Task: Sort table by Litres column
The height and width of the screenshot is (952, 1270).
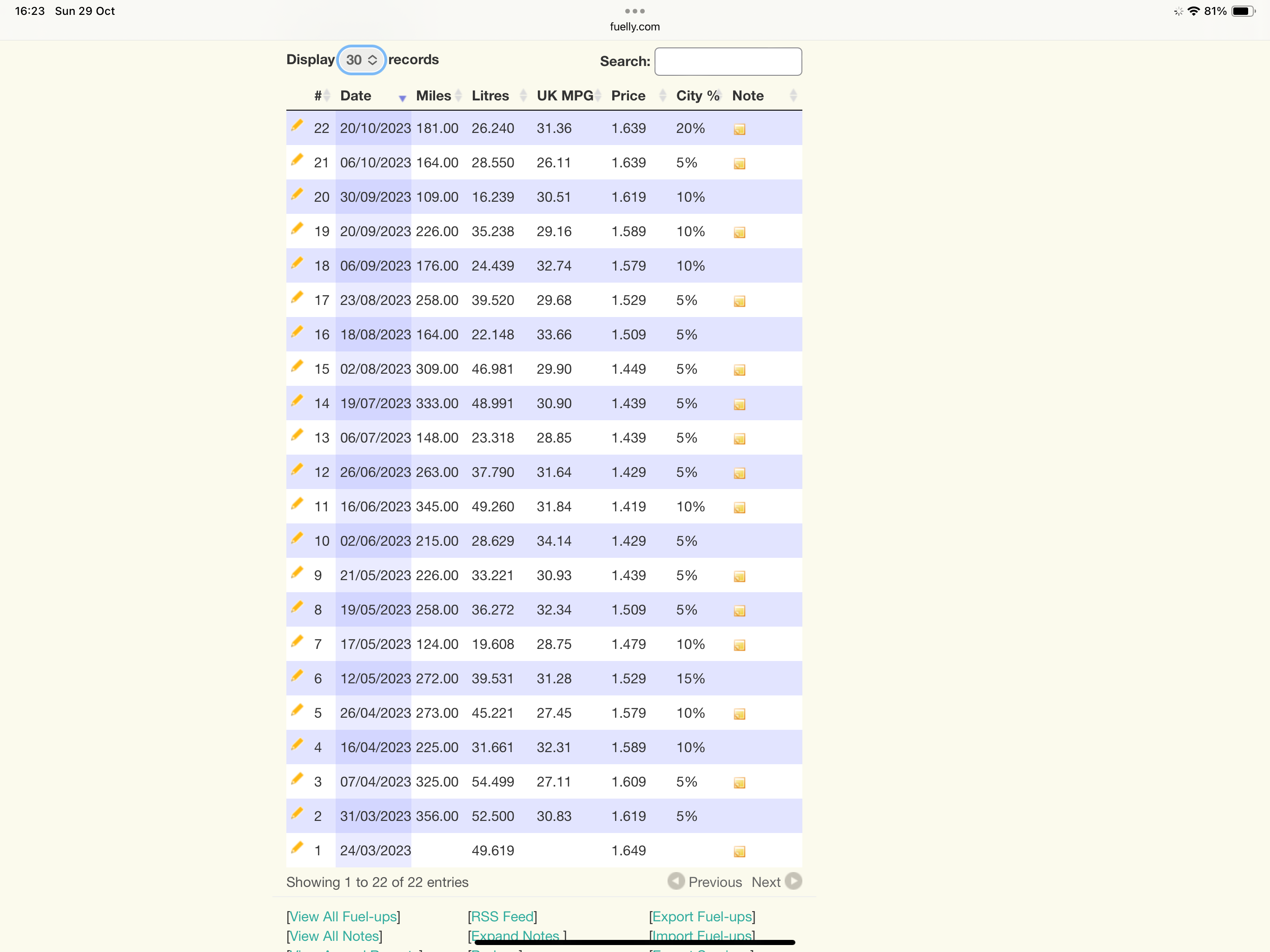Action: pyautogui.click(x=499, y=95)
